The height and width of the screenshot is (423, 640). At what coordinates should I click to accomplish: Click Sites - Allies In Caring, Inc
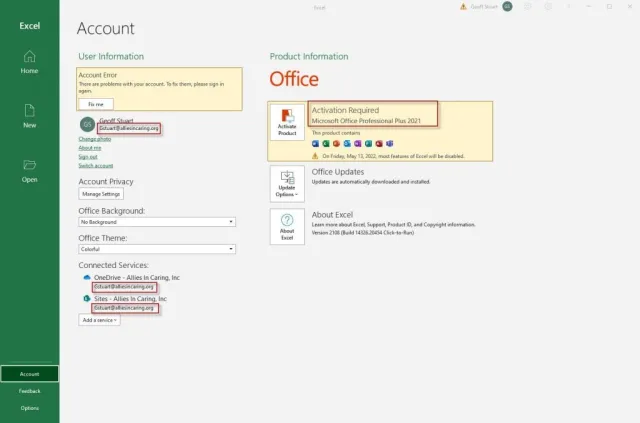(x=130, y=298)
